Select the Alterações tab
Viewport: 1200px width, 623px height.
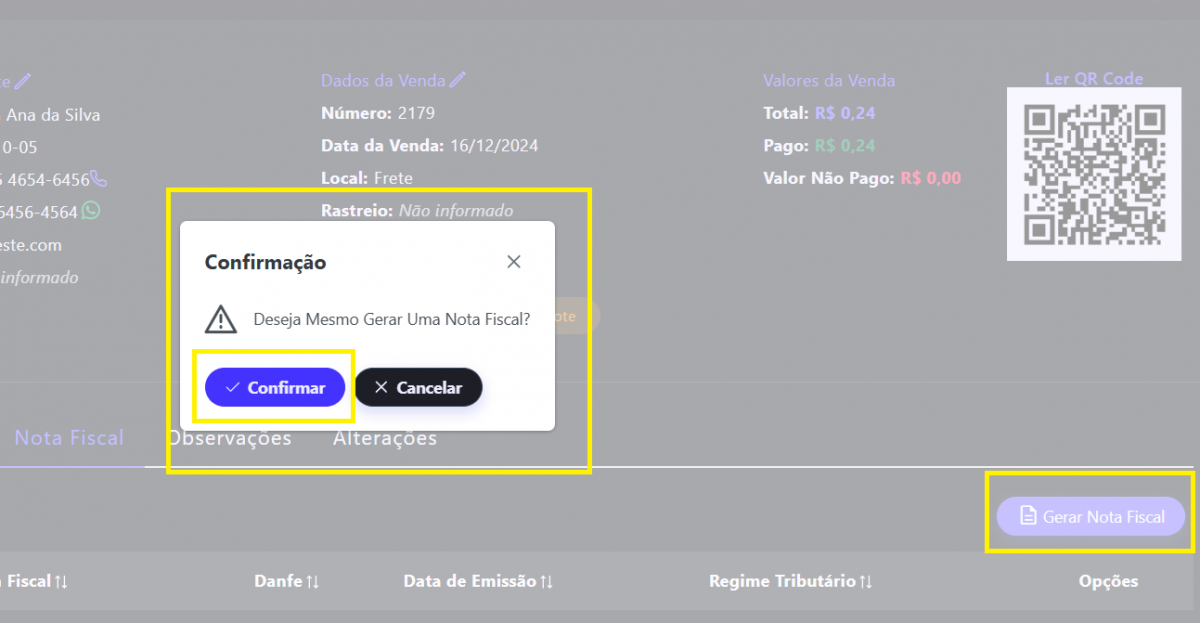click(x=385, y=439)
